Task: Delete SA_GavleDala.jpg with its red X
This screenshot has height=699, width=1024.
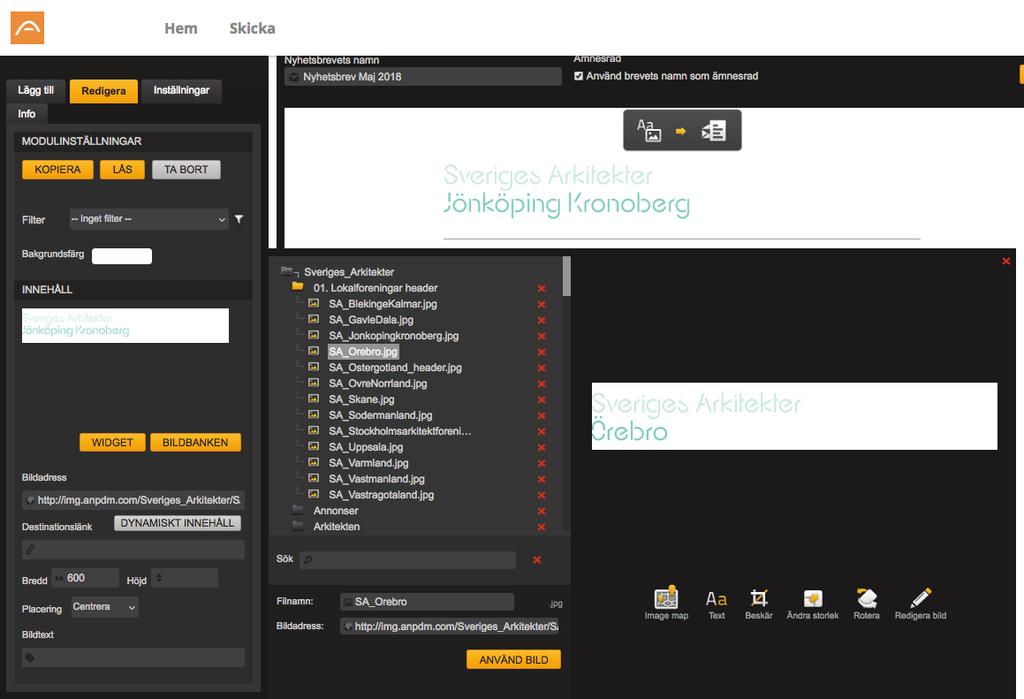Action: 541,320
